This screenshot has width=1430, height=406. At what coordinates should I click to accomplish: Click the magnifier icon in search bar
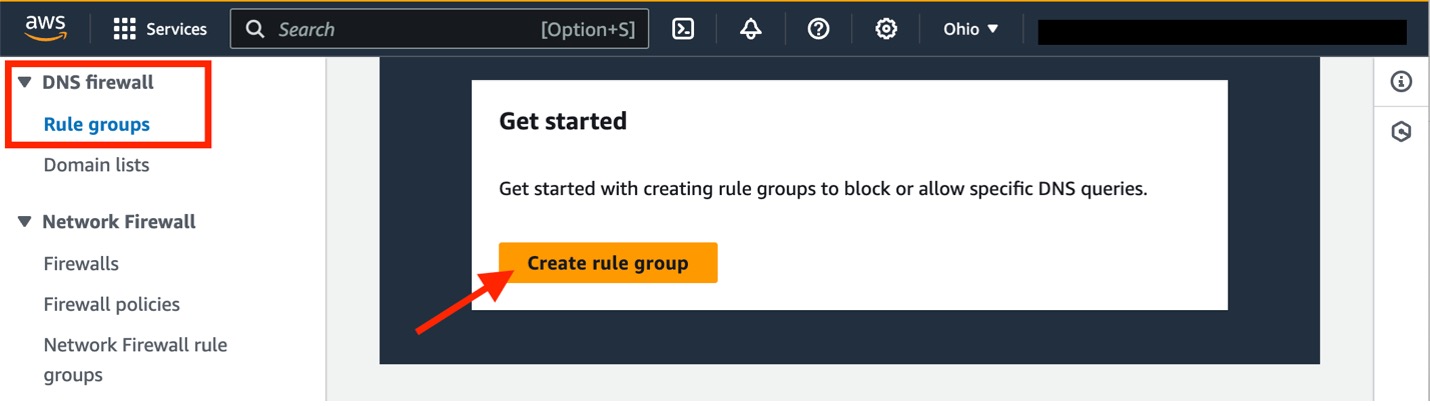click(256, 29)
